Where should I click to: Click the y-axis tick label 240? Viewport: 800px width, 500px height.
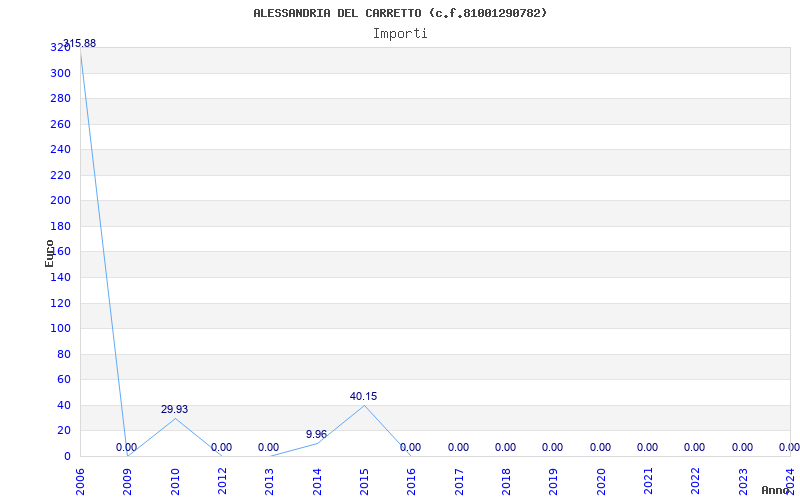pos(60,149)
